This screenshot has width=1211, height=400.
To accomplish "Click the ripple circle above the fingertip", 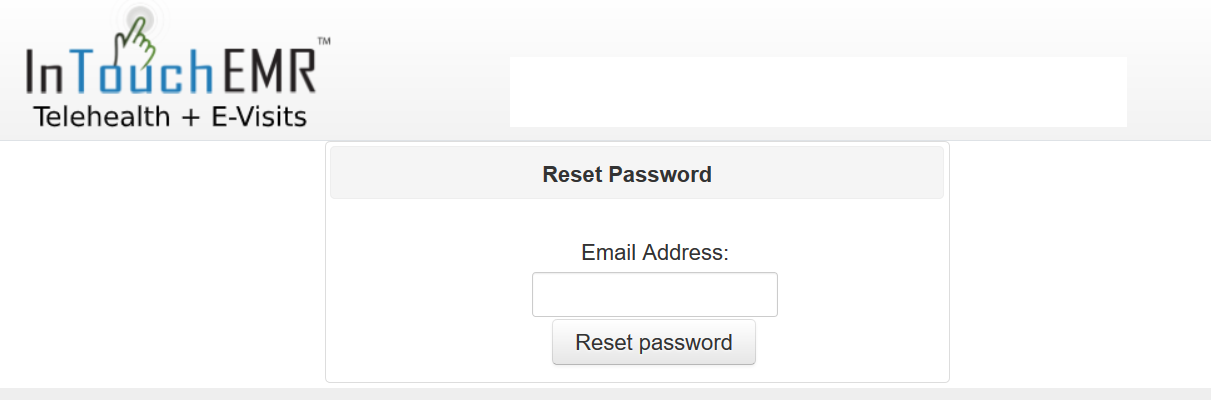I will click(x=137, y=19).
